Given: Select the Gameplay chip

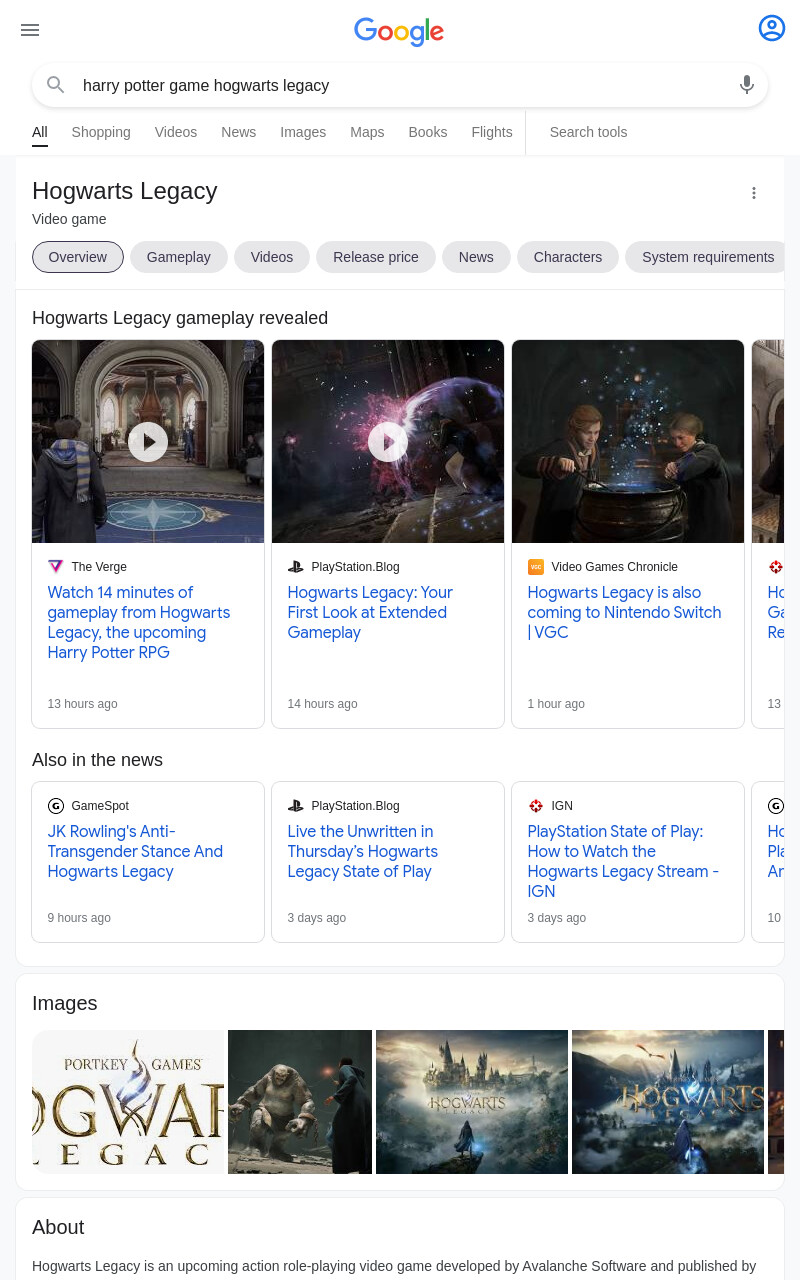Looking at the screenshot, I should click(179, 257).
